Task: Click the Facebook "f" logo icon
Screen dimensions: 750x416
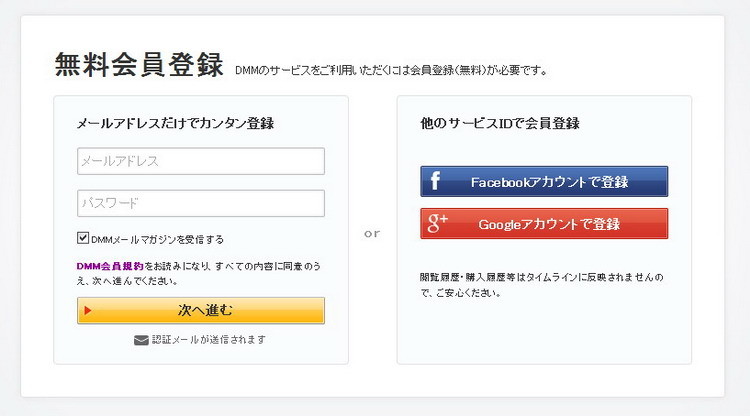Action: [435, 182]
